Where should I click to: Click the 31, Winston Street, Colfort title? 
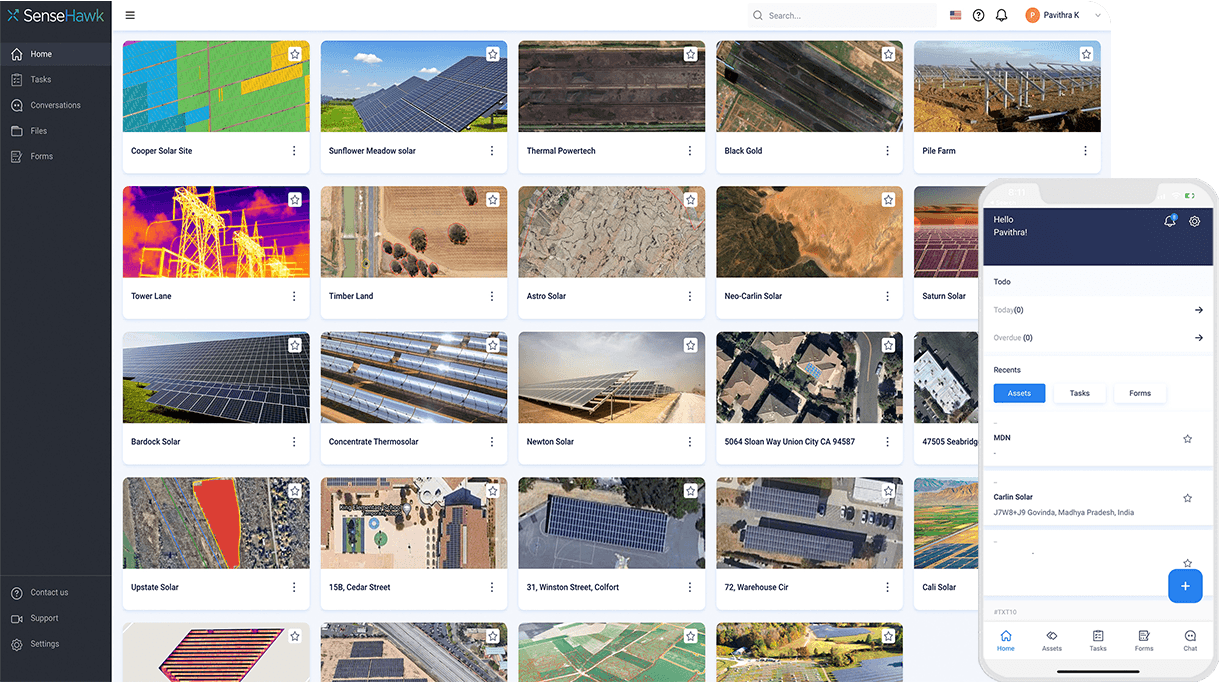click(574, 587)
